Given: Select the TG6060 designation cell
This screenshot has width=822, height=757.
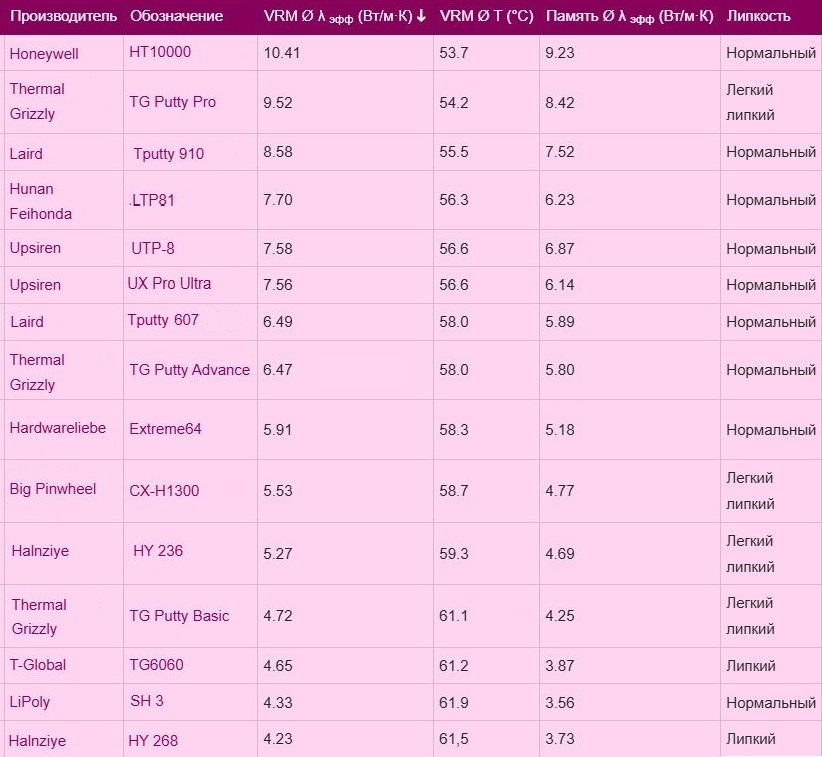Looking at the screenshot, I should click(x=156, y=665).
